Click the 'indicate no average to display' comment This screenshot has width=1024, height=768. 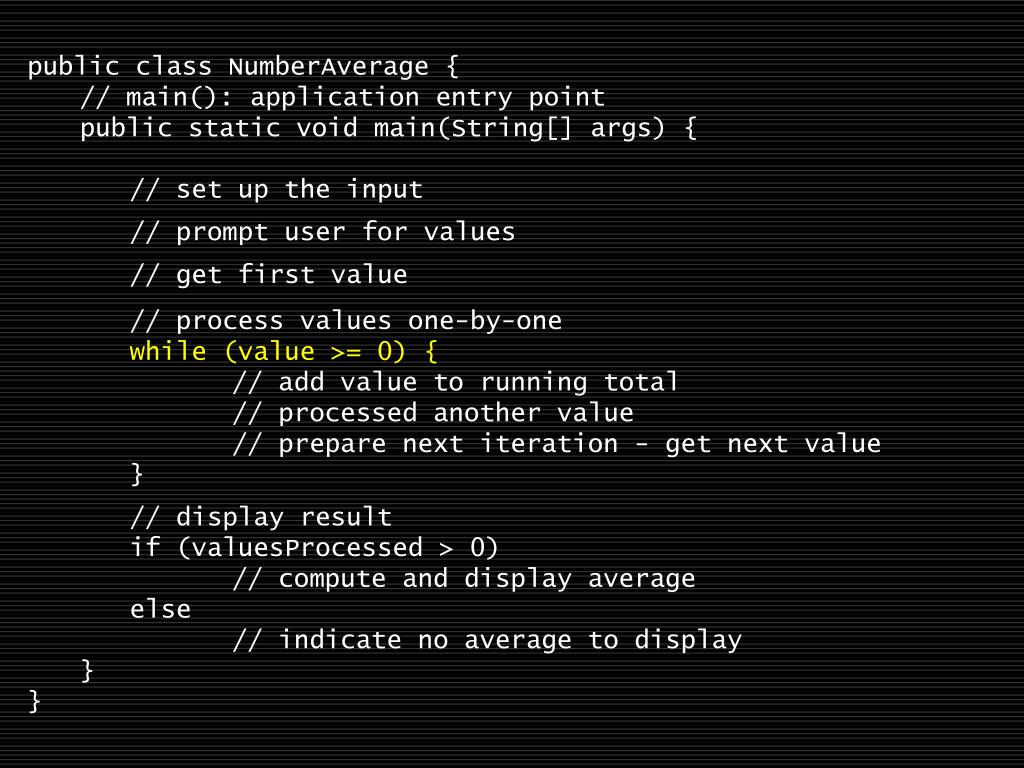pos(487,640)
